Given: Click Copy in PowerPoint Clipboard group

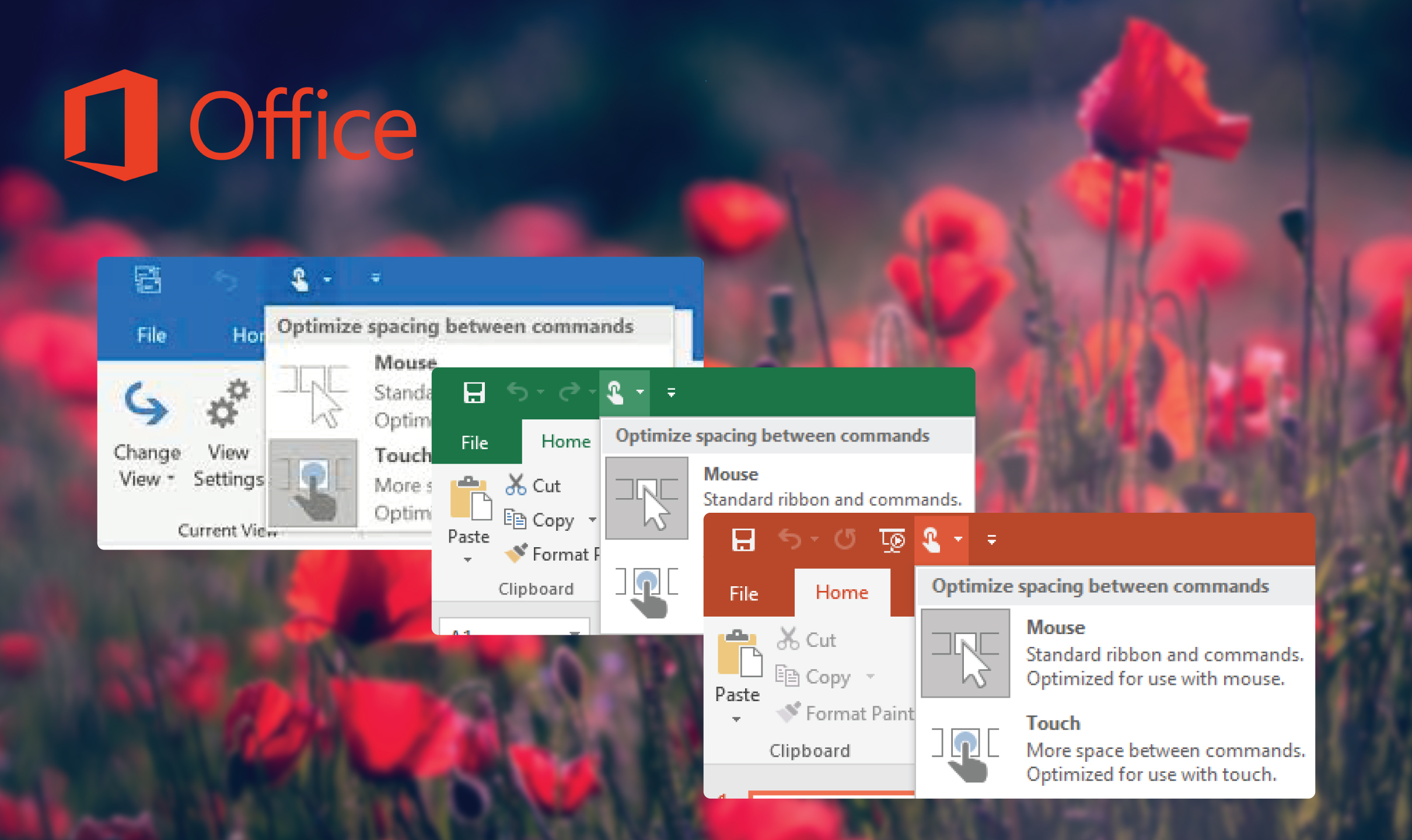Looking at the screenshot, I should [813, 676].
